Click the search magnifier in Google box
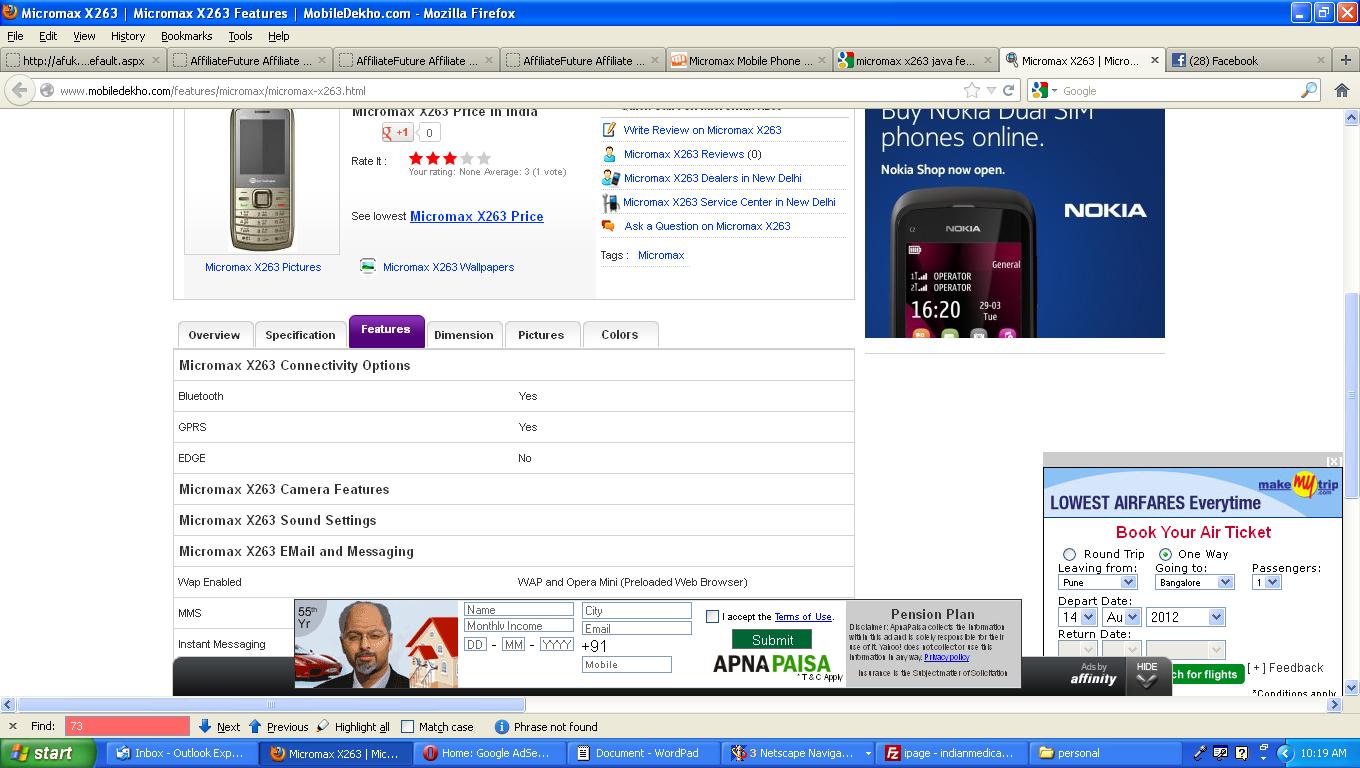The image size is (1360, 768). coord(1308,90)
